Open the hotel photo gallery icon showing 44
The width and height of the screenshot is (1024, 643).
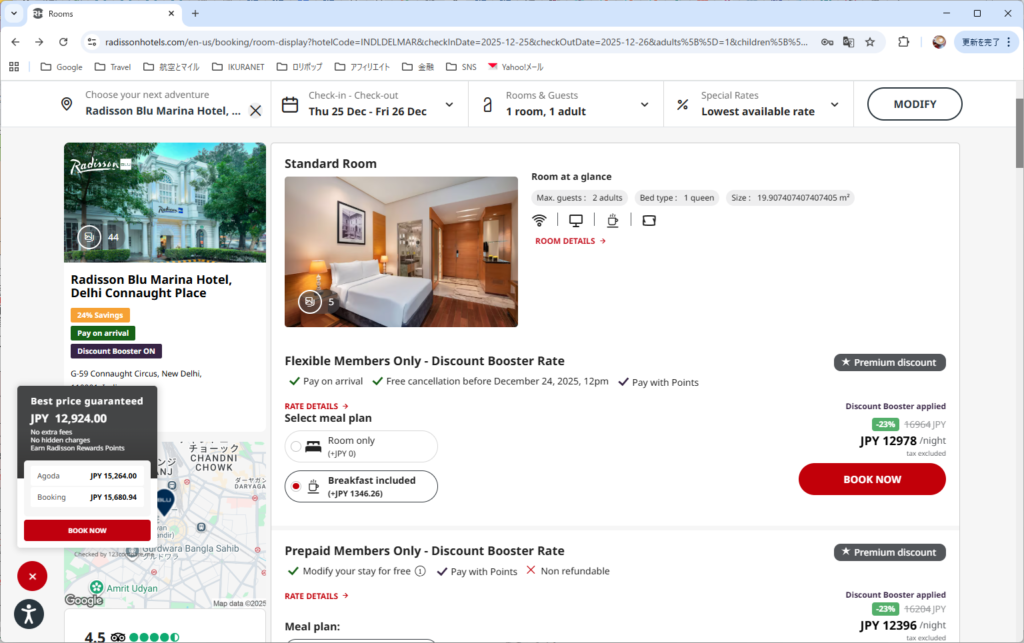click(x=89, y=237)
